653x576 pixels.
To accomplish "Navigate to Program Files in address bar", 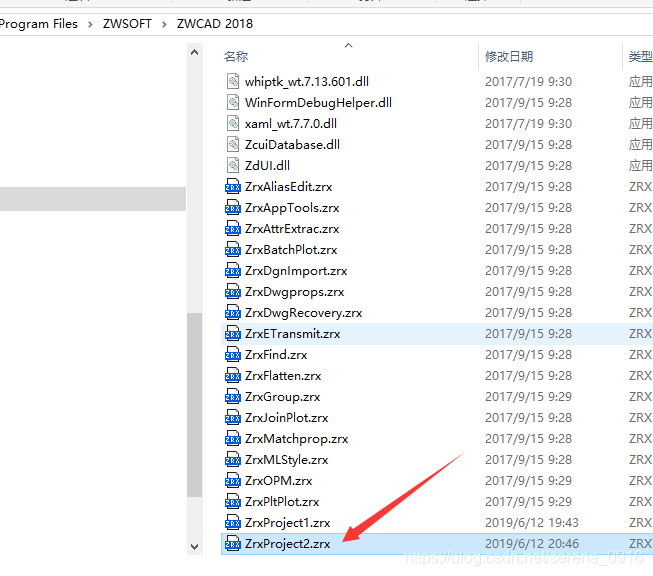I will [39, 24].
